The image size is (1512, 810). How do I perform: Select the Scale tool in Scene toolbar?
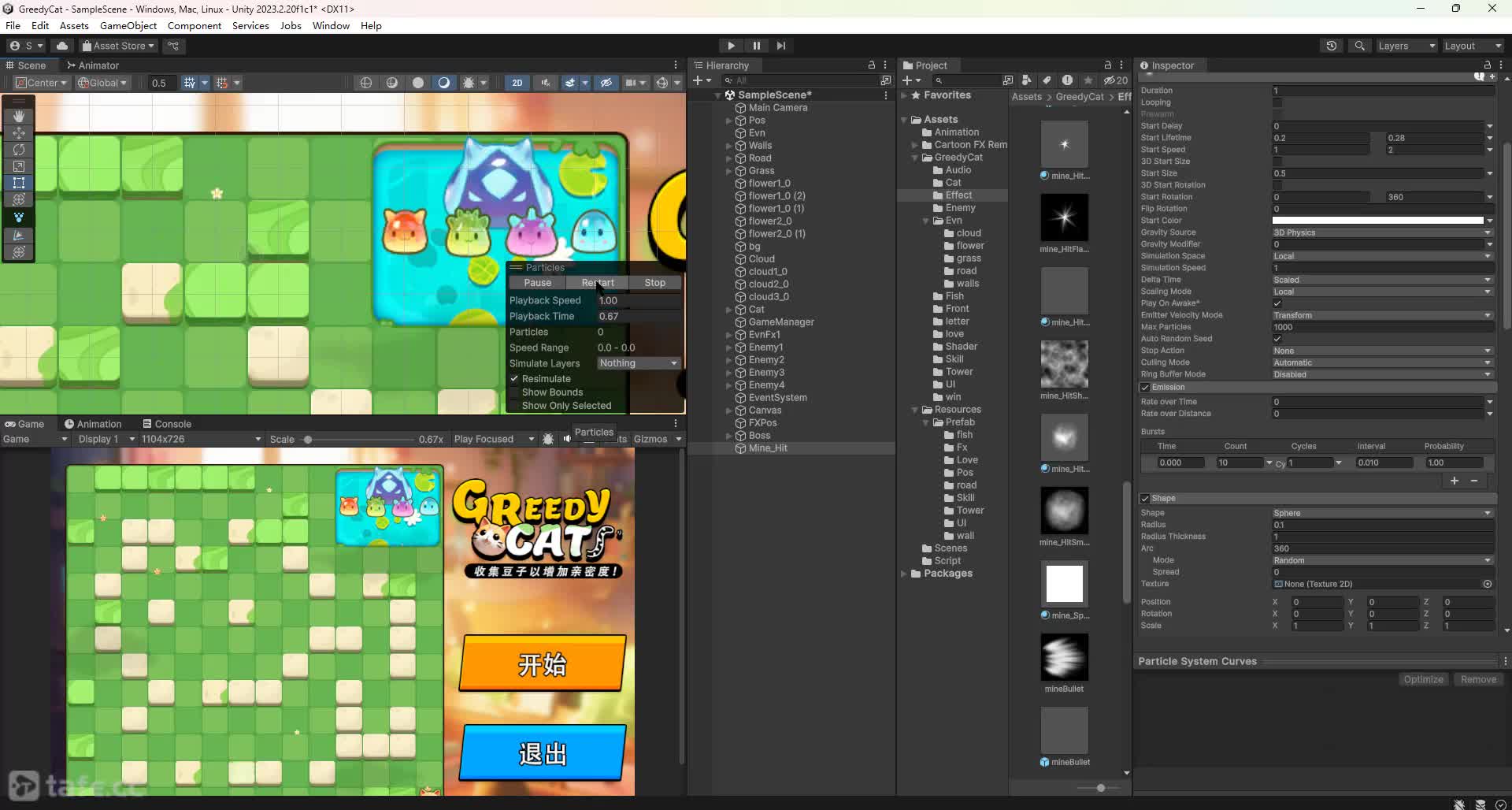(19, 166)
